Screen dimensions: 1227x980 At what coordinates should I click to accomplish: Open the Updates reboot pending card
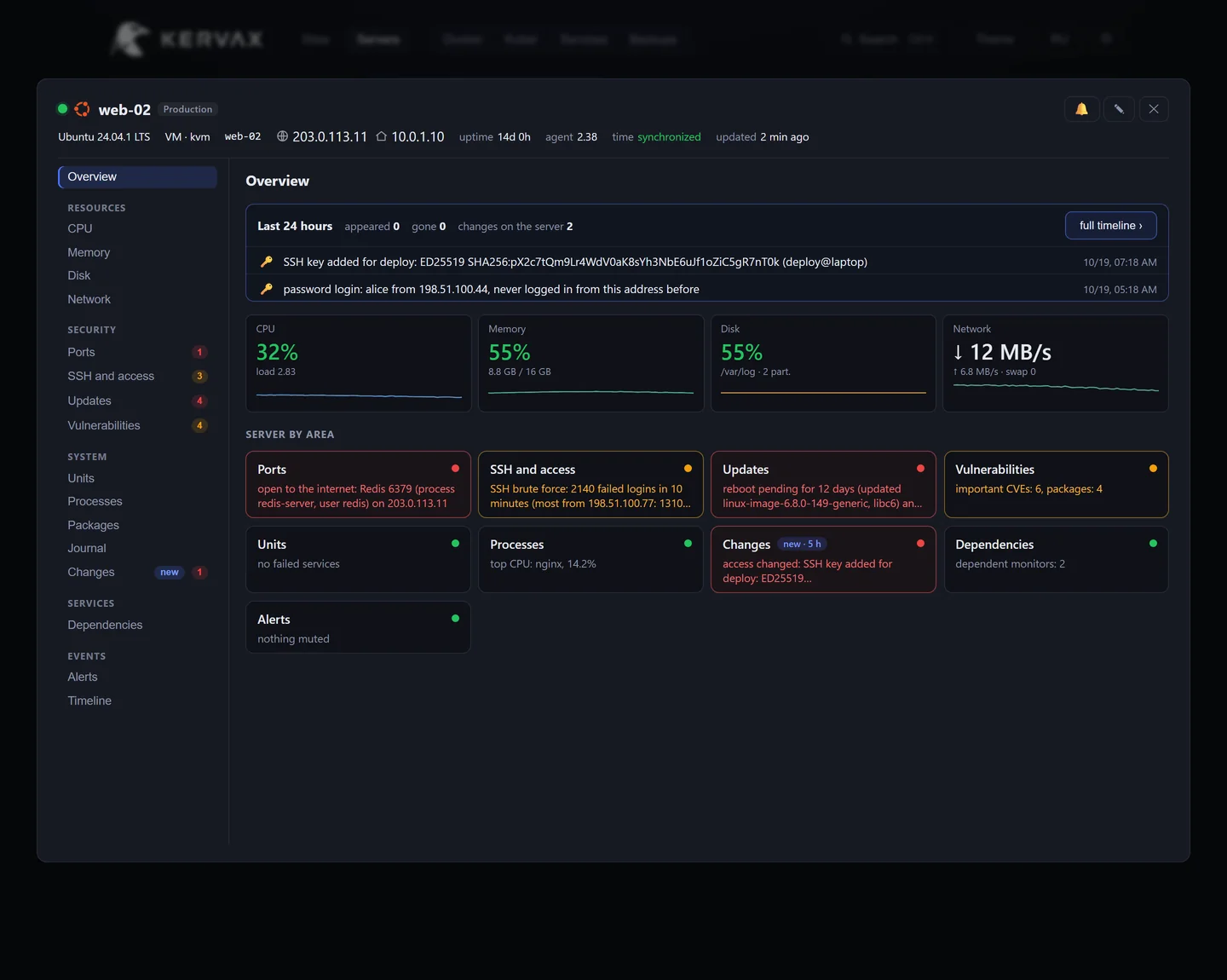823,484
